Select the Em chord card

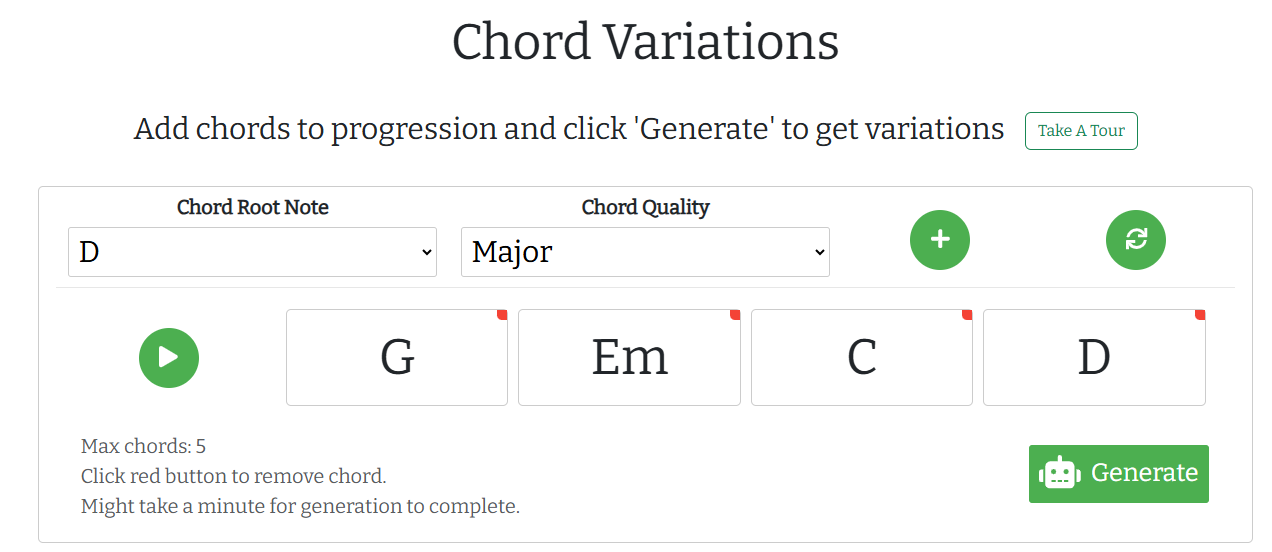tap(629, 358)
